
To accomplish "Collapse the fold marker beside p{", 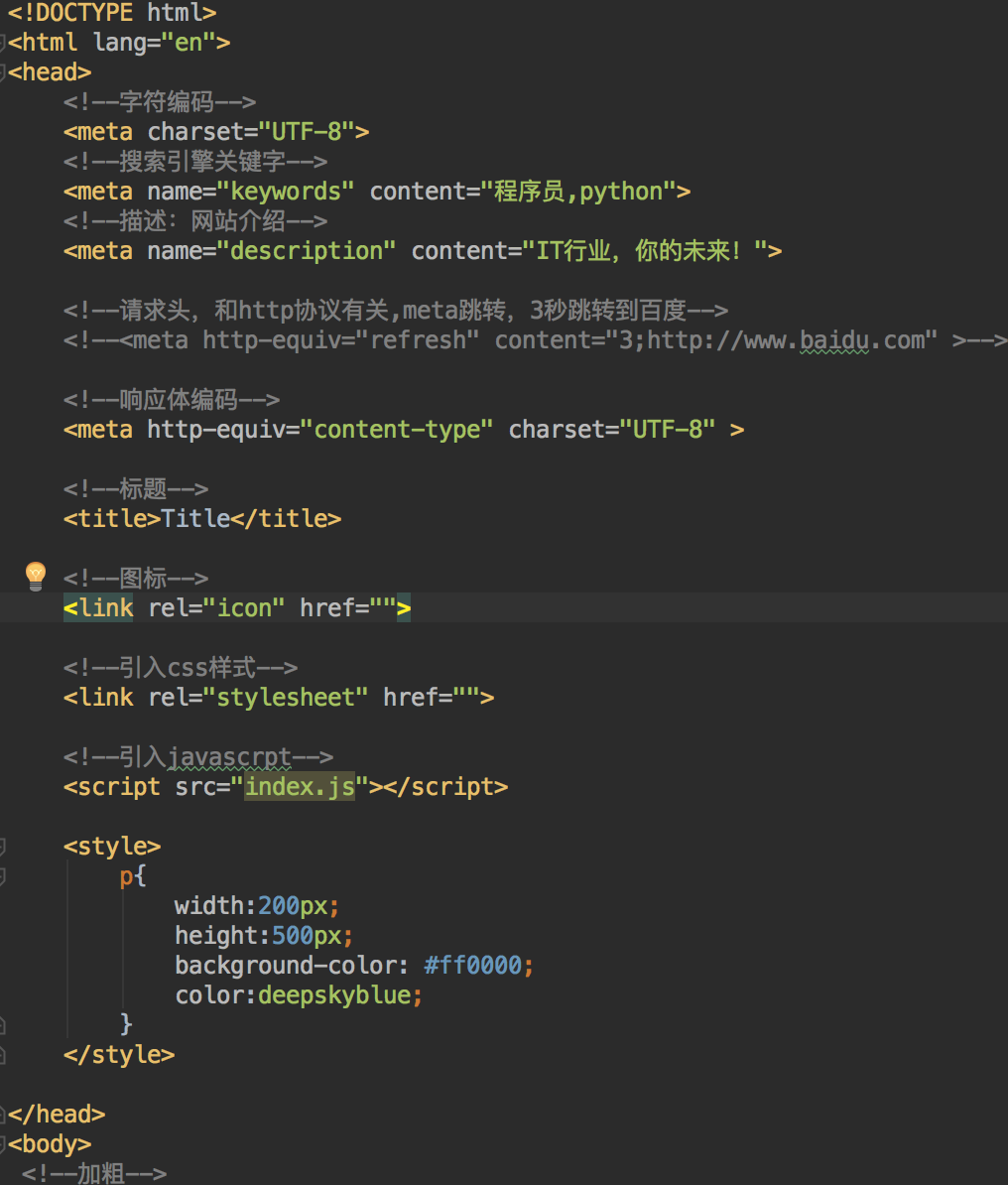I will tap(2, 876).
